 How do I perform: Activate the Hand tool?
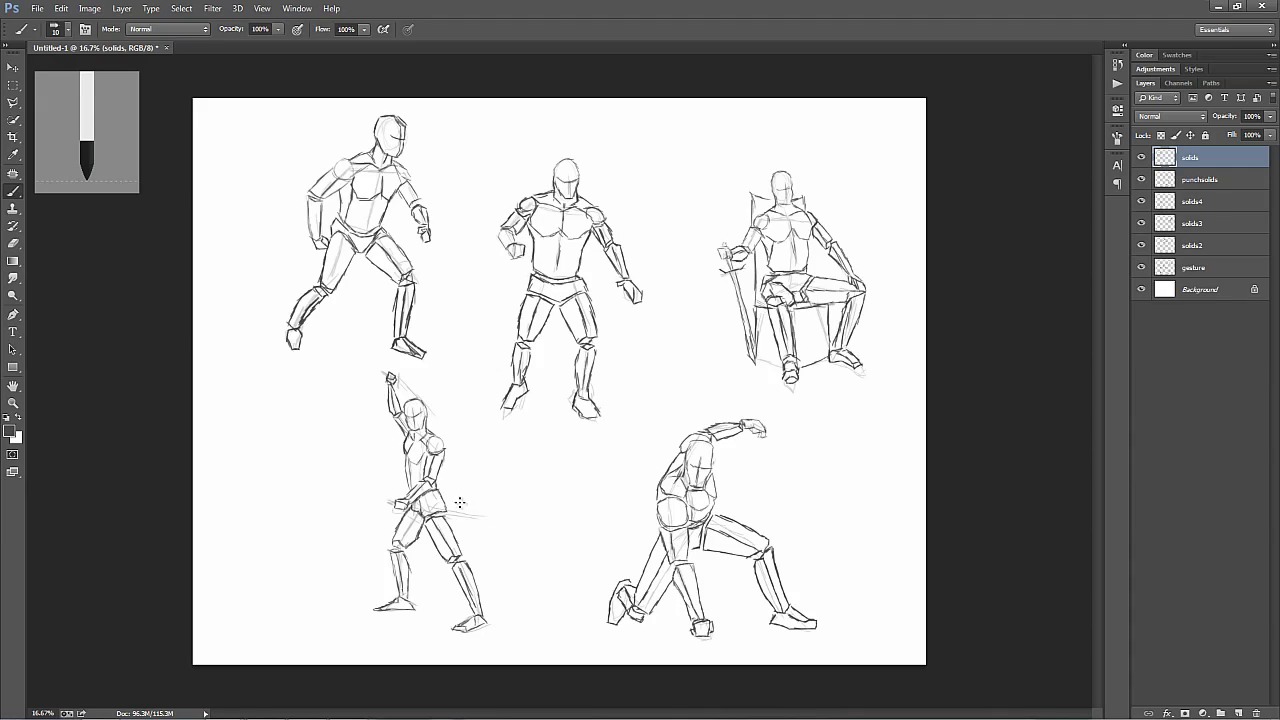point(13,386)
